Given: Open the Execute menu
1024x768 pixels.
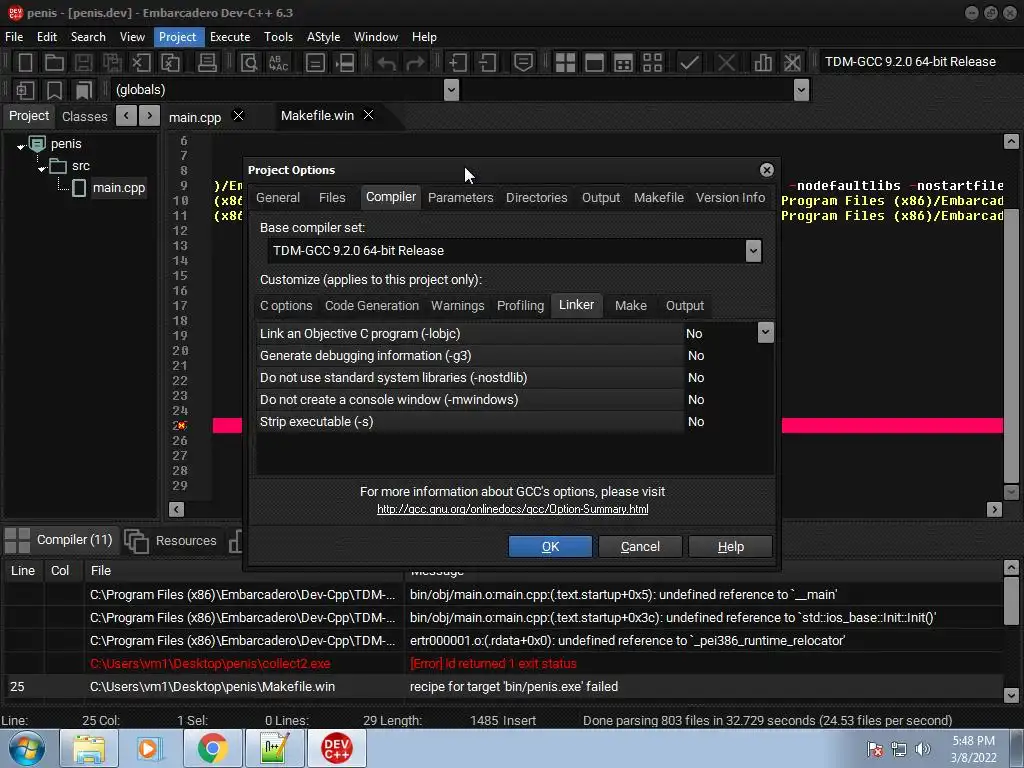Looking at the screenshot, I should tap(230, 37).
